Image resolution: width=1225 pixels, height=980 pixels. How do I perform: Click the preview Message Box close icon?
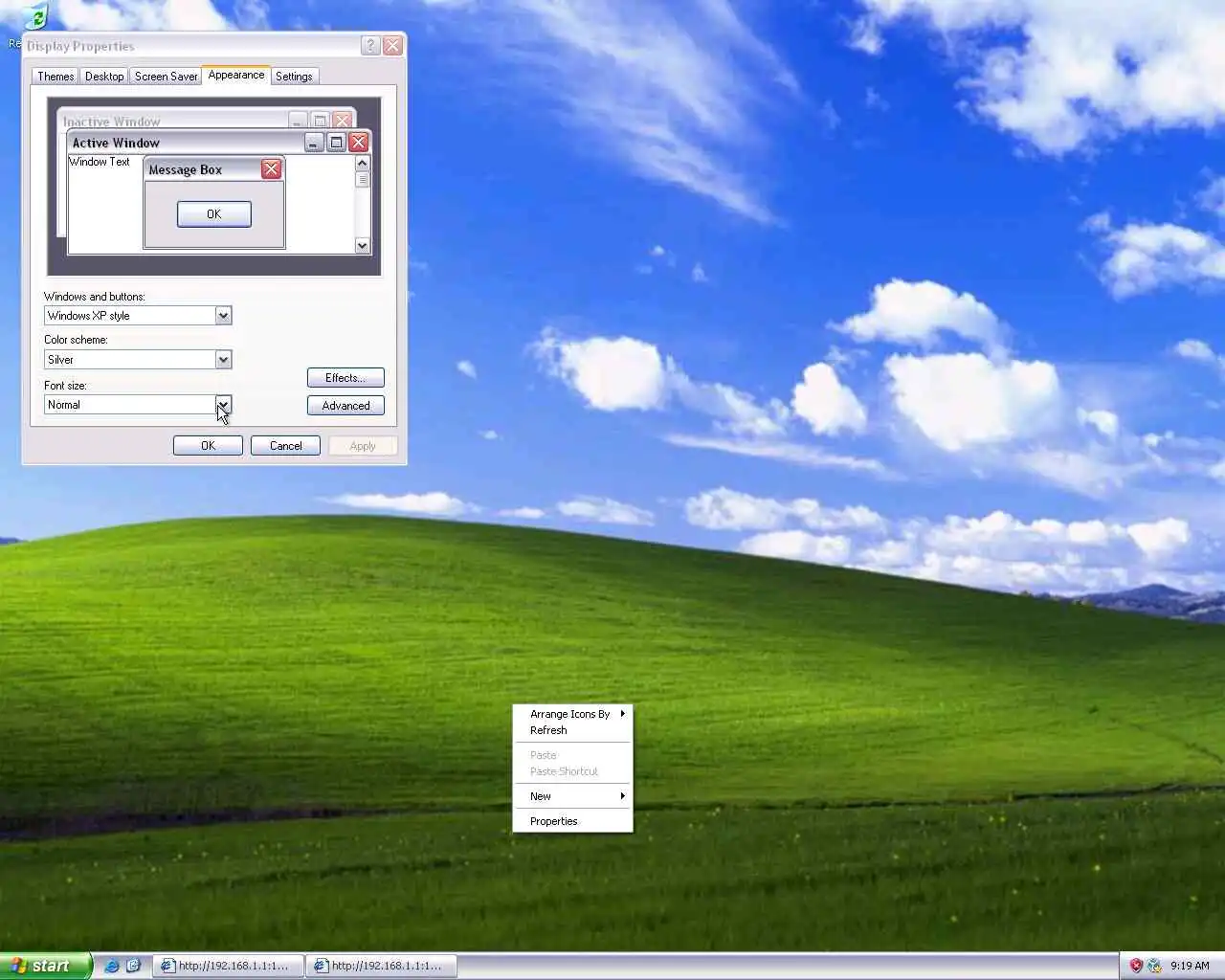point(271,169)
